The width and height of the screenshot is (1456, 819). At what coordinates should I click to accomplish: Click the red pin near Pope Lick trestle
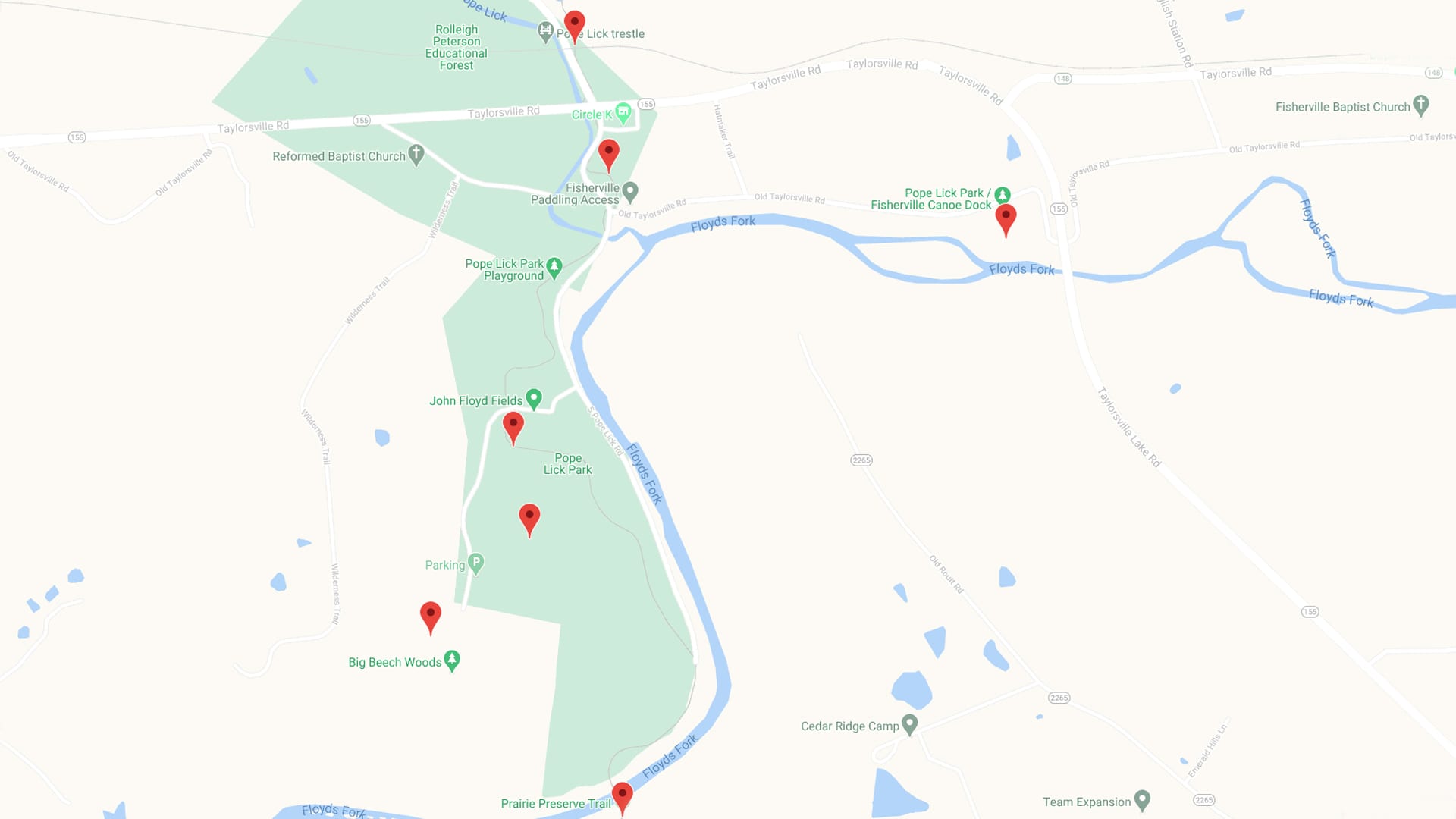point(575,27)
